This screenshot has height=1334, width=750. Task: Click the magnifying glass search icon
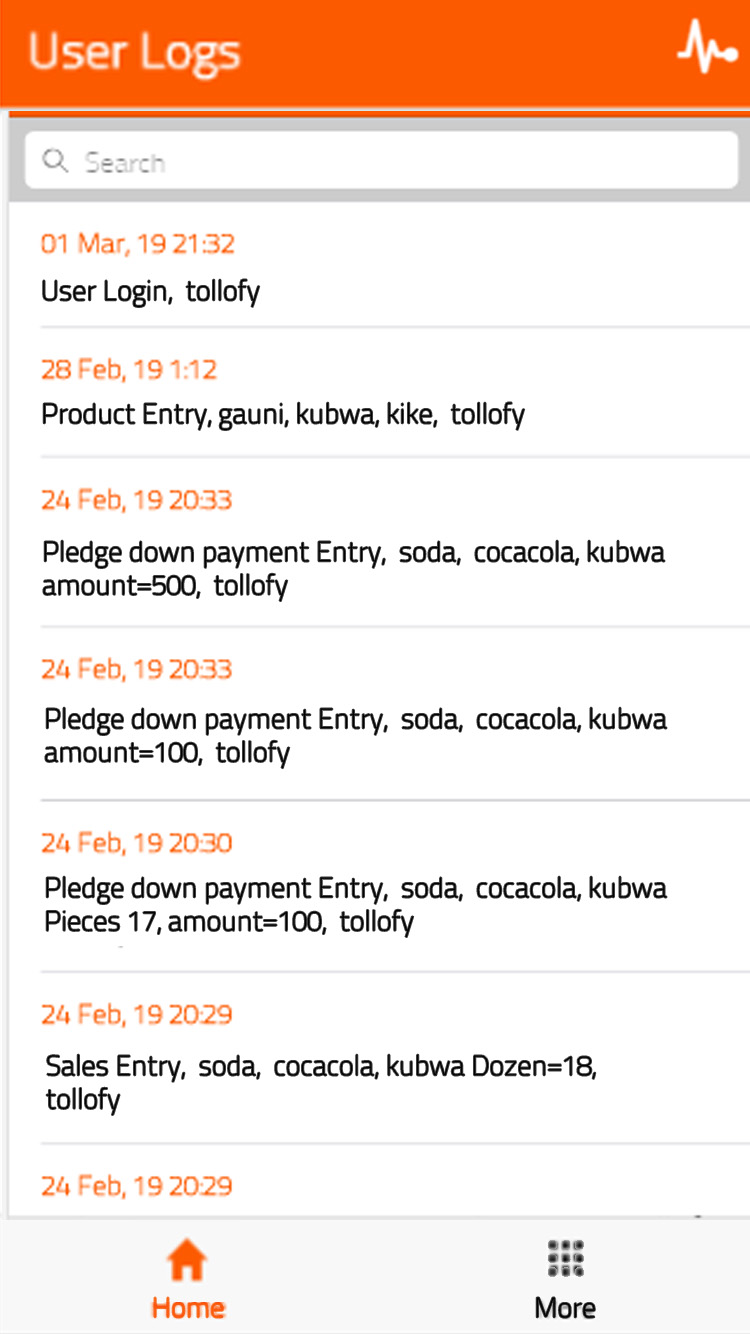[55, 161]
